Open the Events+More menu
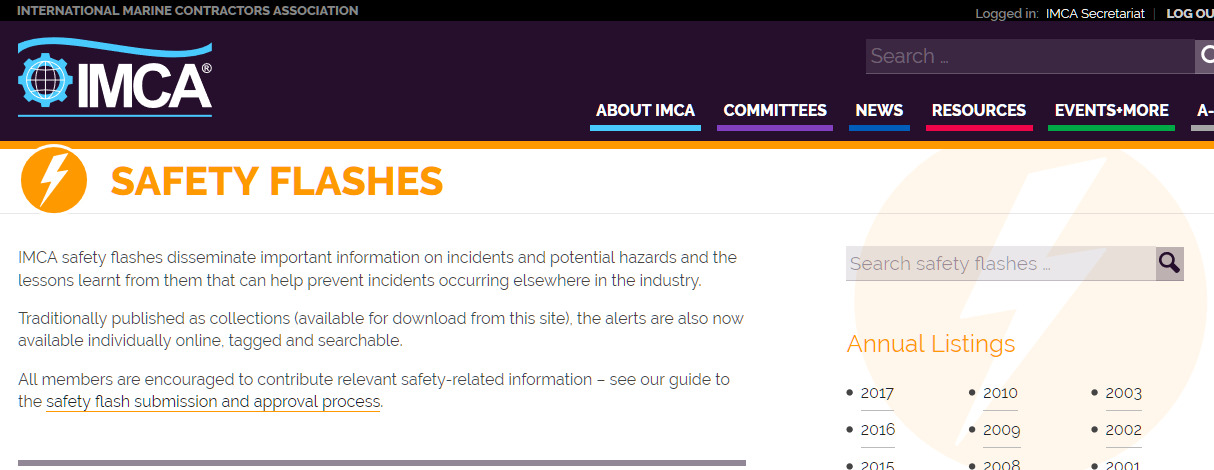 point(1112,111)
